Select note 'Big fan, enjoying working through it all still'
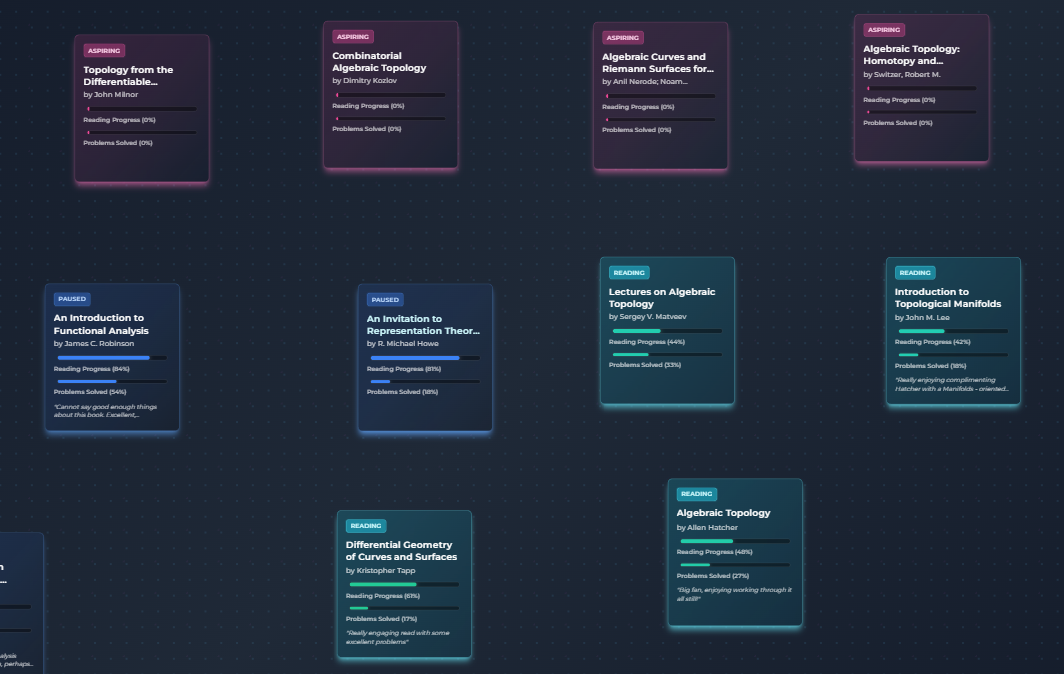This screenshot has height=674, width=1064. 734,594
